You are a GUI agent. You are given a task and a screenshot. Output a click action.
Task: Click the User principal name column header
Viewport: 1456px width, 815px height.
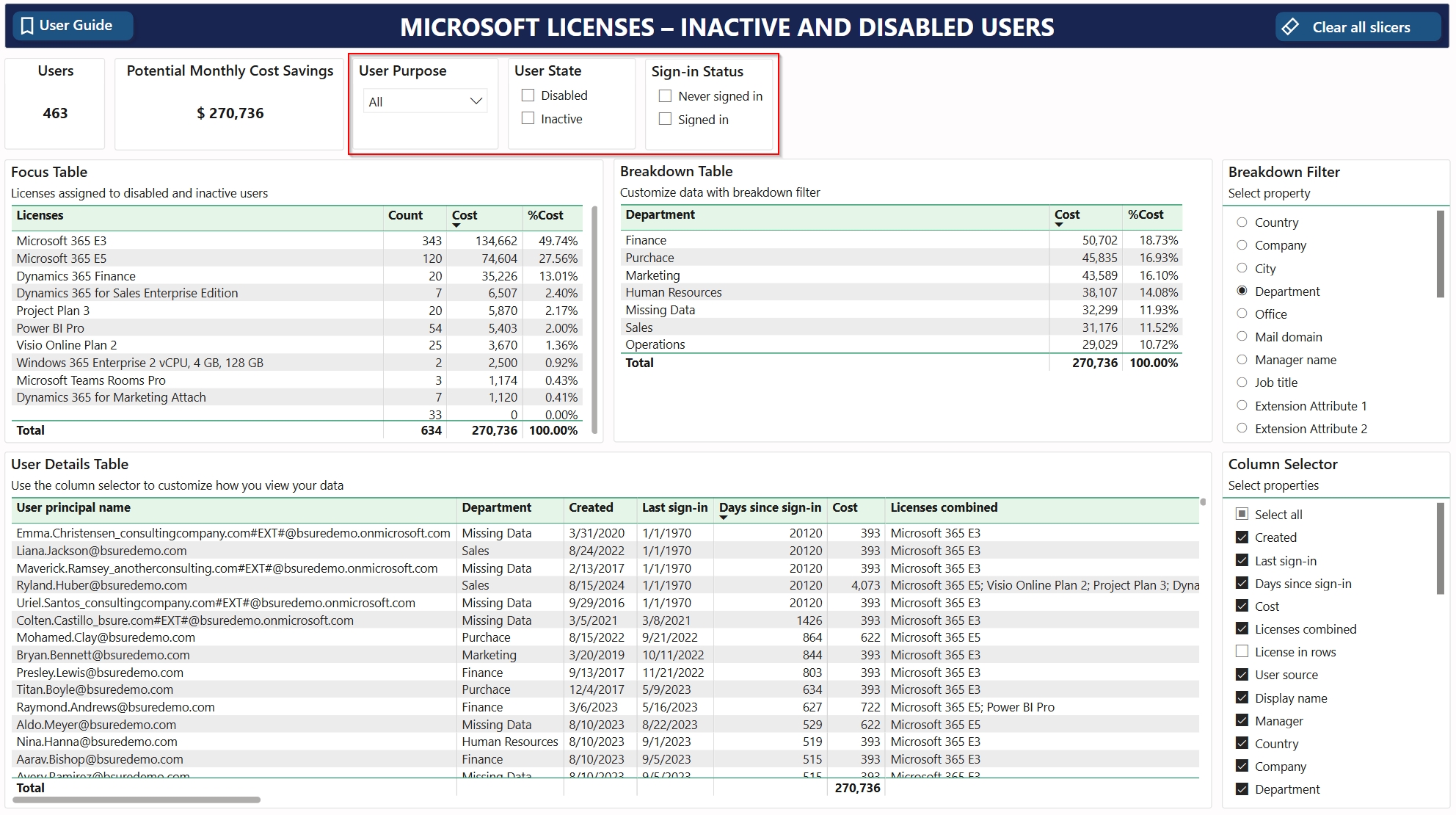(x=73, y=507)
